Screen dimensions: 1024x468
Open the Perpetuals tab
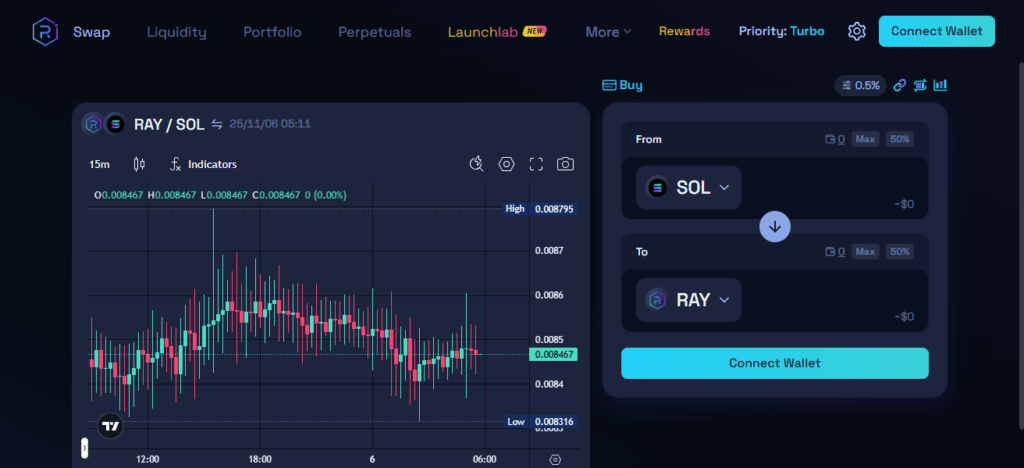(374, 31)
